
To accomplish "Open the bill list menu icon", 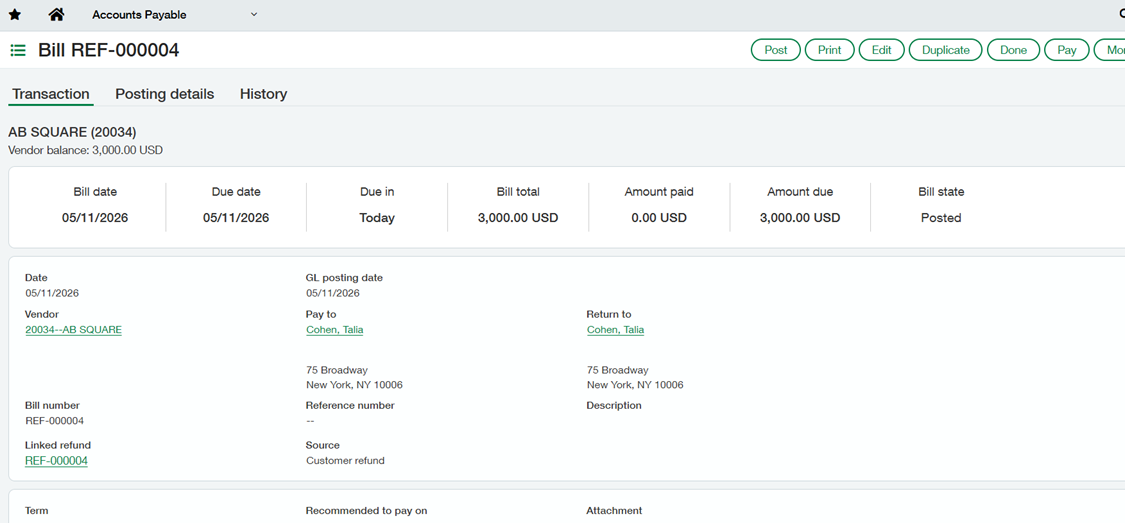I will coord(18,50).
